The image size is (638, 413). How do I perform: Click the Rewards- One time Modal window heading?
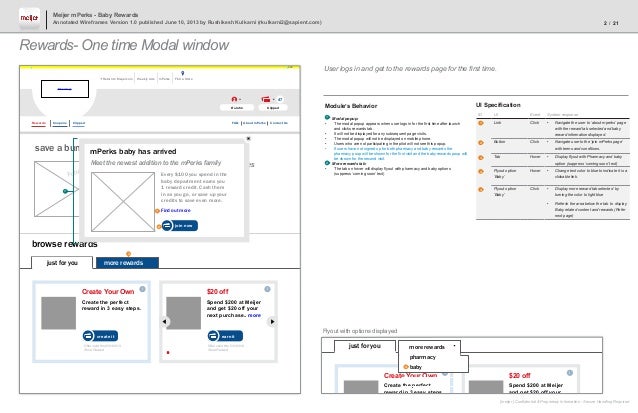click(124, 45)
